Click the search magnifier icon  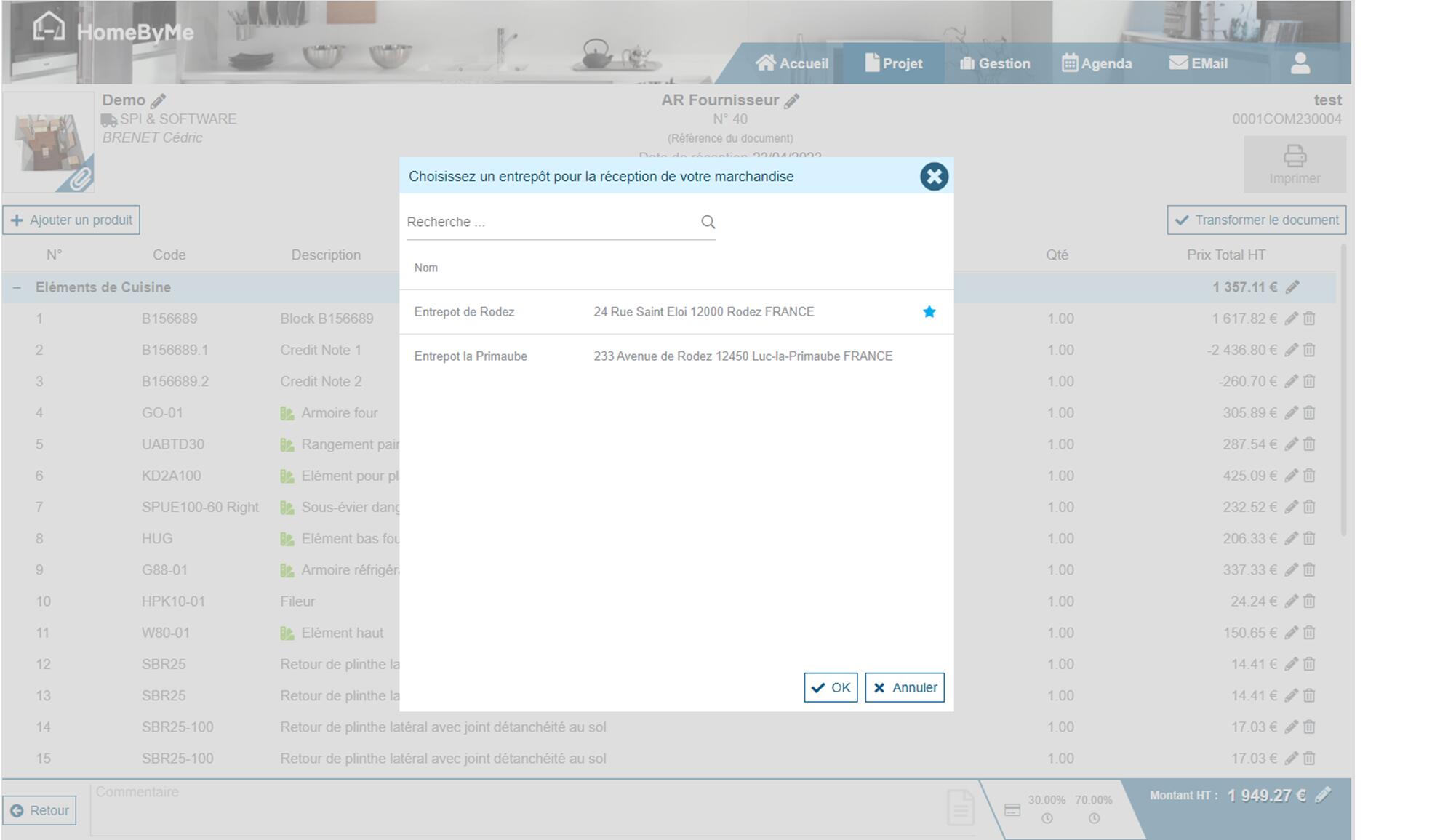pyautogui.click(x=708, y=222)
